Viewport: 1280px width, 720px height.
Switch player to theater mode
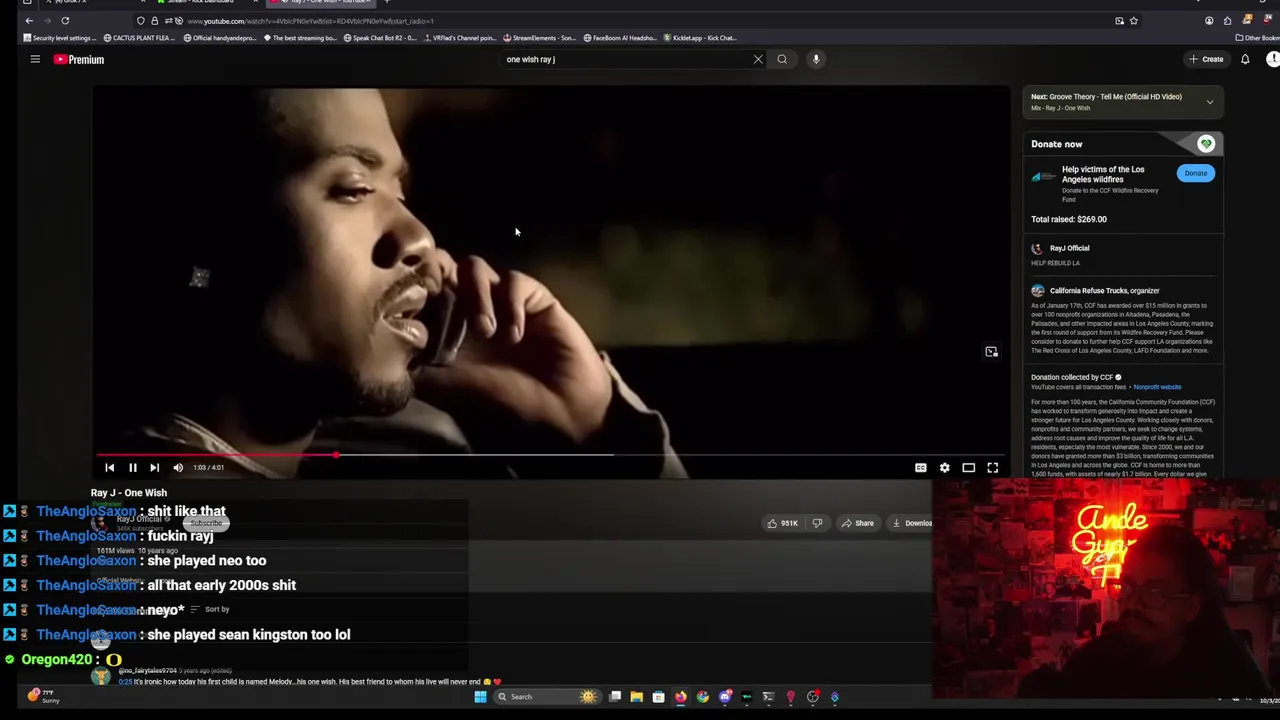[x=968, y=467]
